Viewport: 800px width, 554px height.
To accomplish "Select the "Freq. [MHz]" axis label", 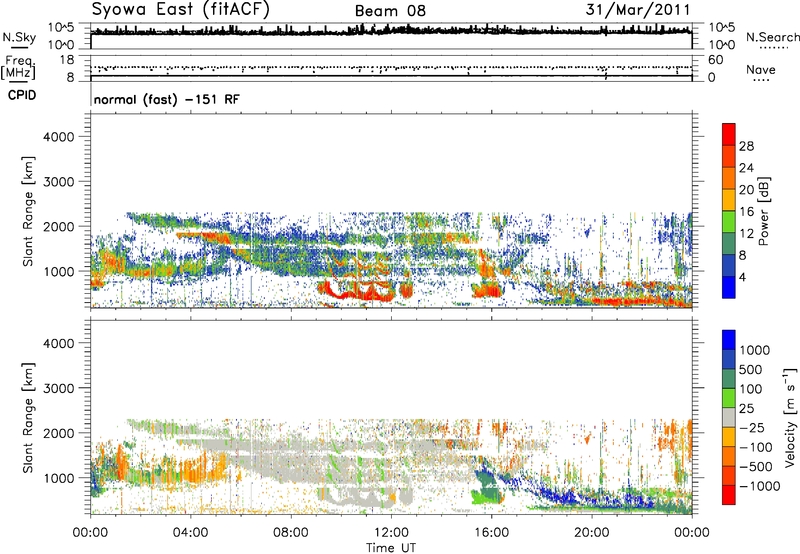I will 19,68.
